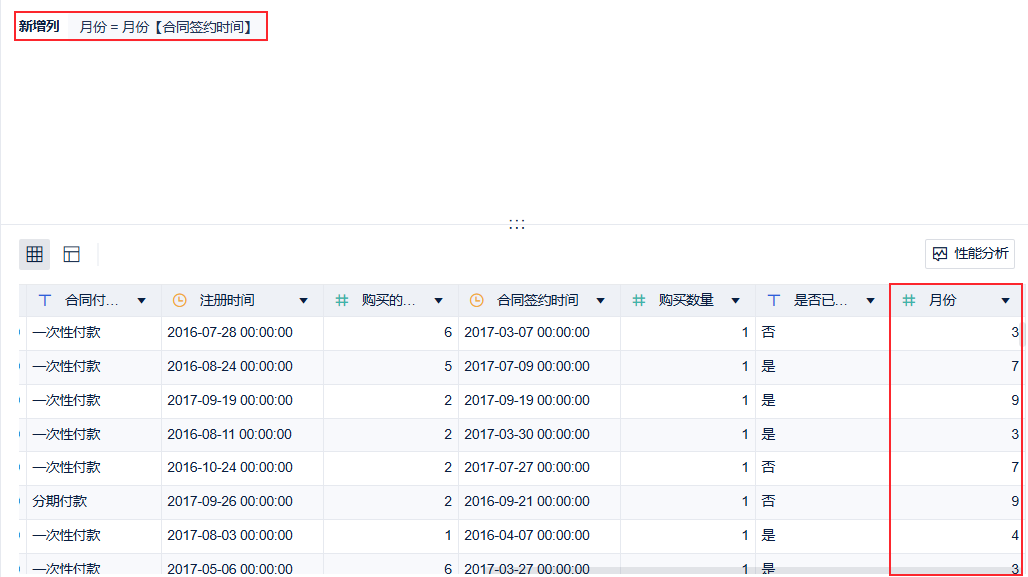Image resolution: width=1028 pixels, height=577 pixels.
Task: Open the 是否已 column dropdown arrow
Action: tap(871, 301)
